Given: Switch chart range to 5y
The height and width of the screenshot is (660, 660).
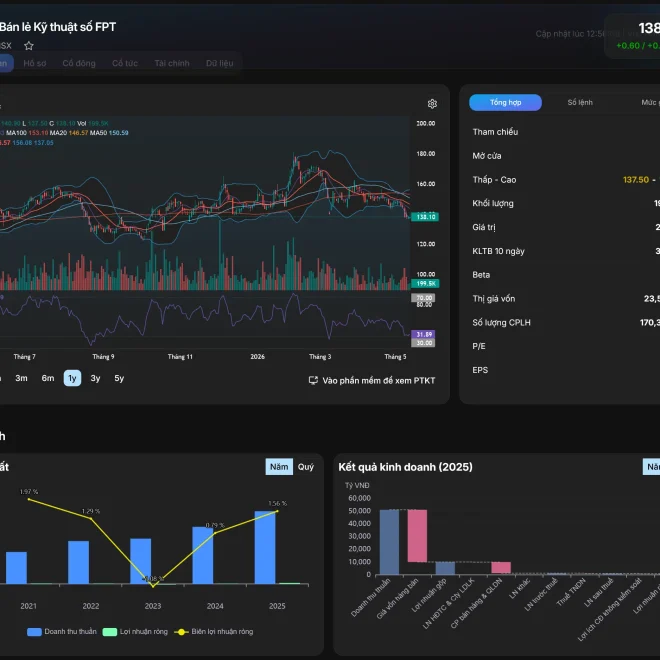Looking at the screenshot, I should (119, 378).
